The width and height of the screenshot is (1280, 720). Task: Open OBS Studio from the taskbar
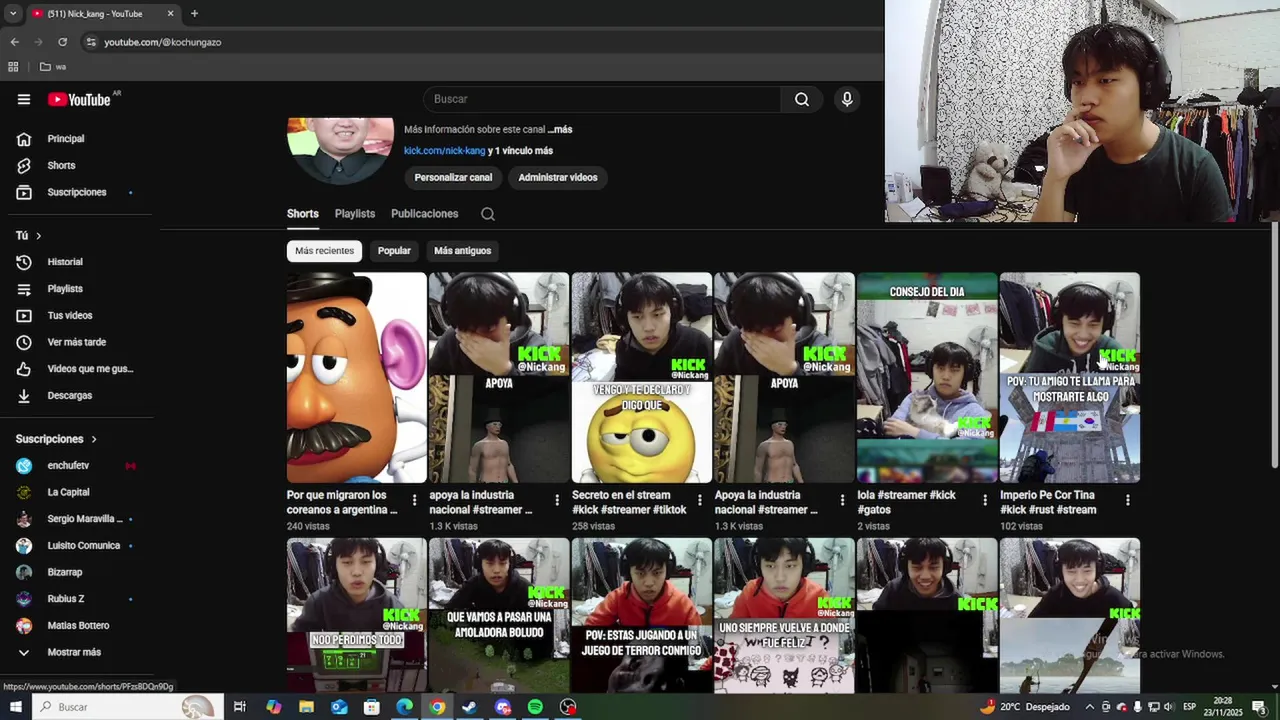tap(568, 707)
